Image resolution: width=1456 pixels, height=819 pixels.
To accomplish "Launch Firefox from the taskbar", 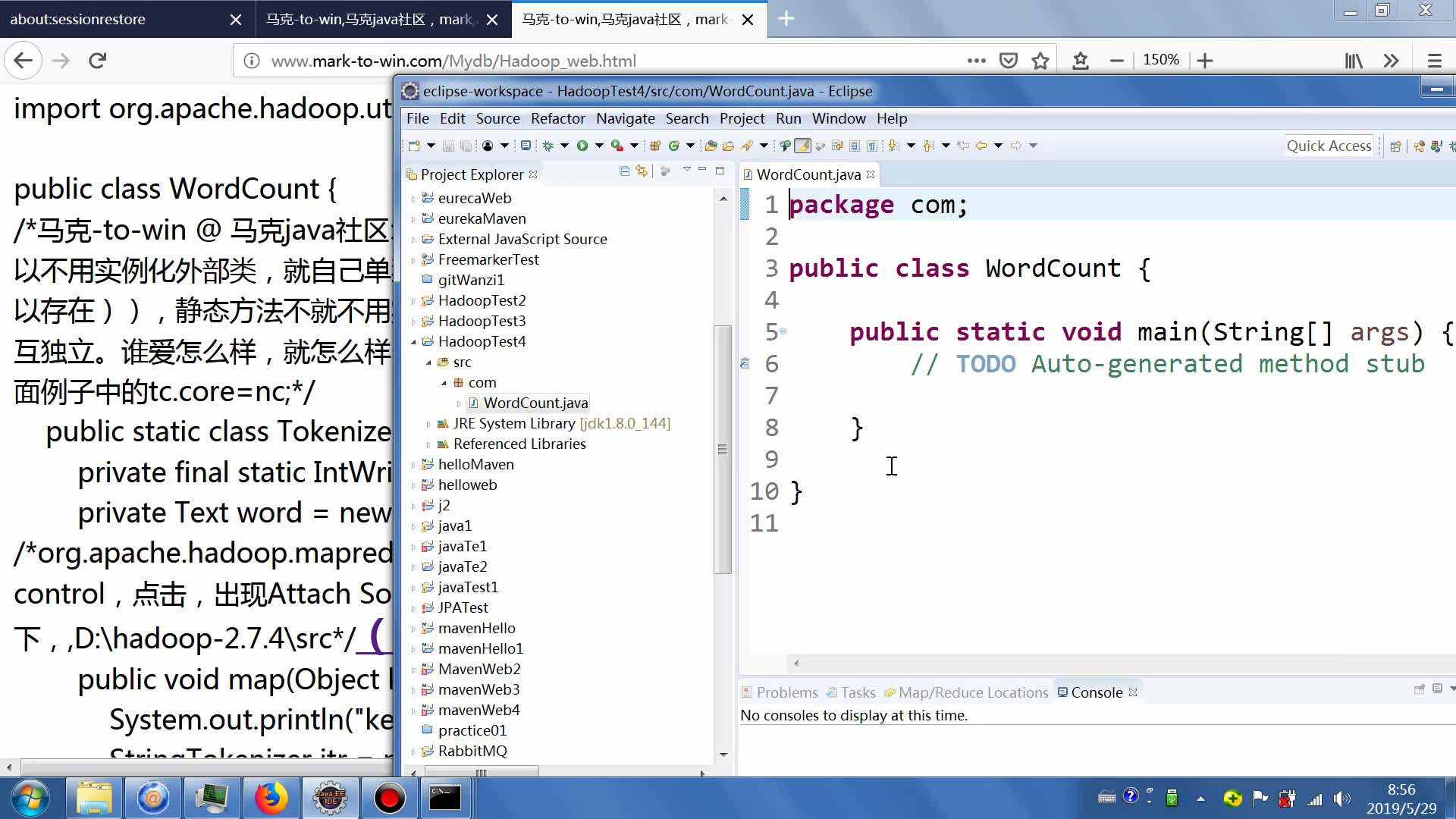I will point(271,798).
